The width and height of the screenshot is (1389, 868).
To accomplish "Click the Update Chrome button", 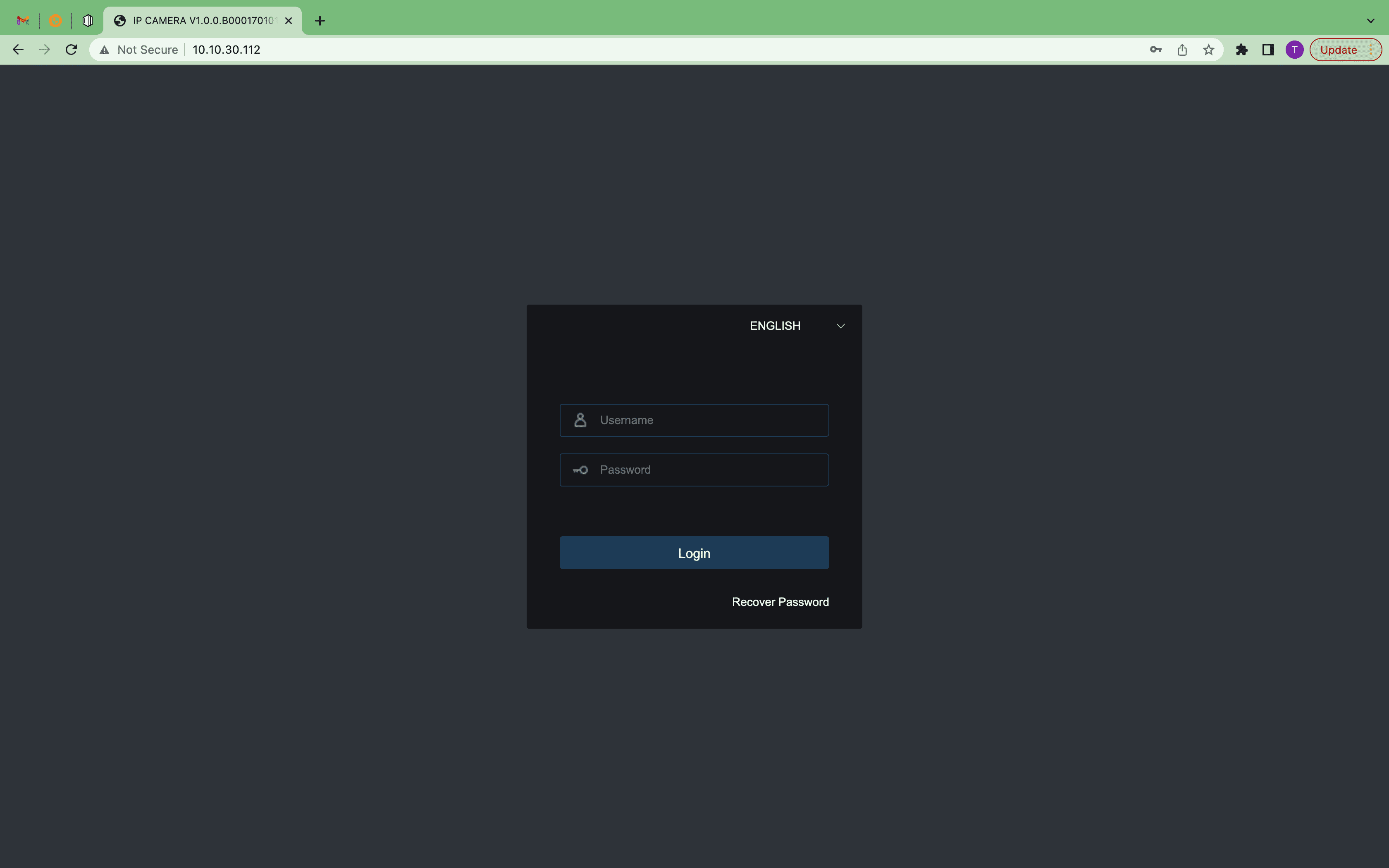I will (x=1338, y=50).
